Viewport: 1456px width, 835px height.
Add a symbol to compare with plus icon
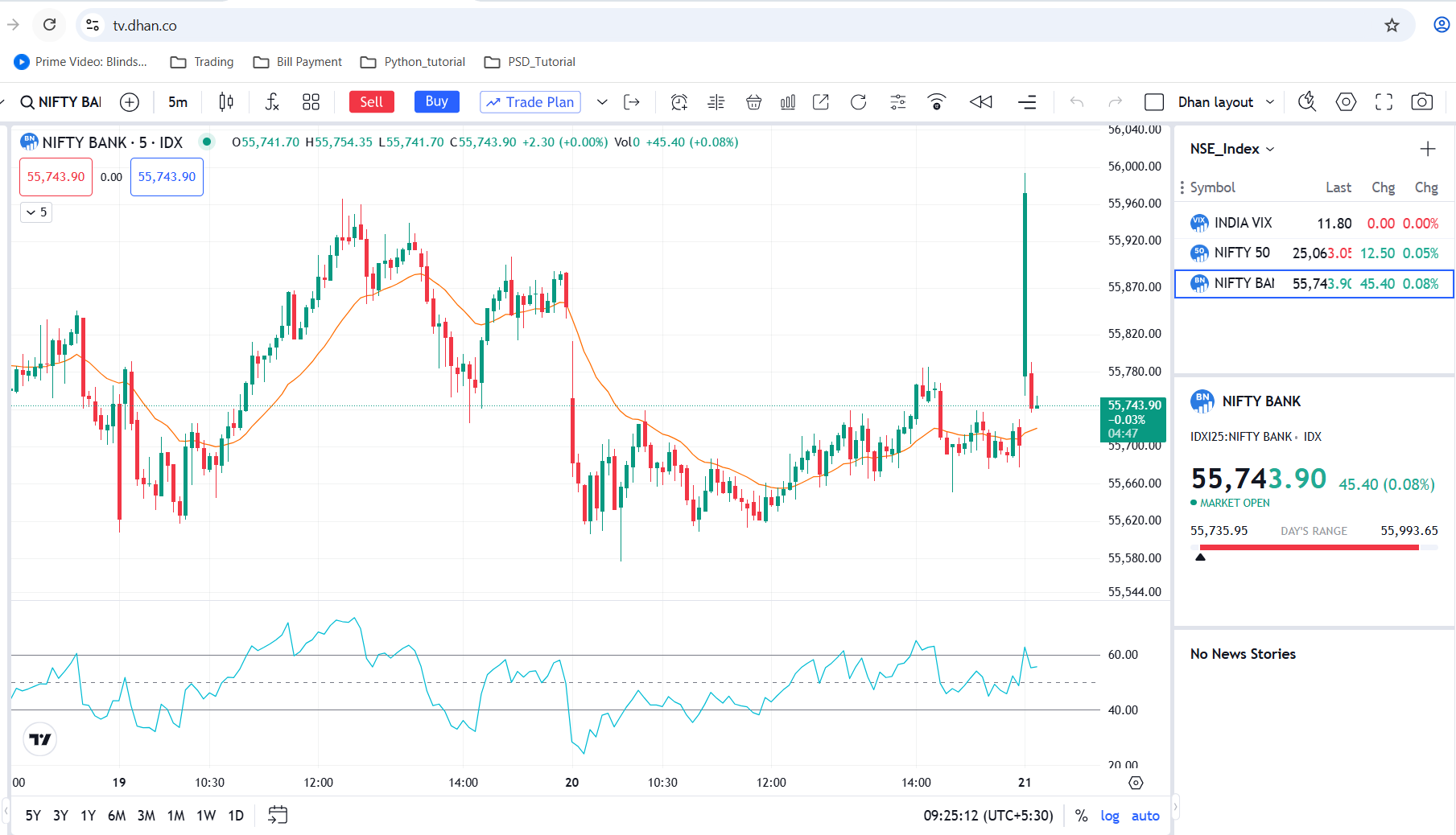coord(130,102)
